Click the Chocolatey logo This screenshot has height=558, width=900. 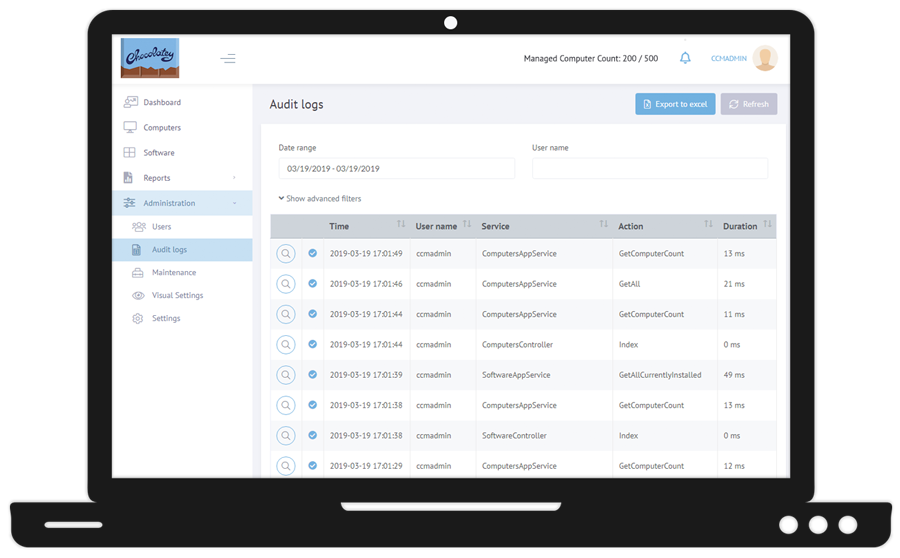[150, 58]
